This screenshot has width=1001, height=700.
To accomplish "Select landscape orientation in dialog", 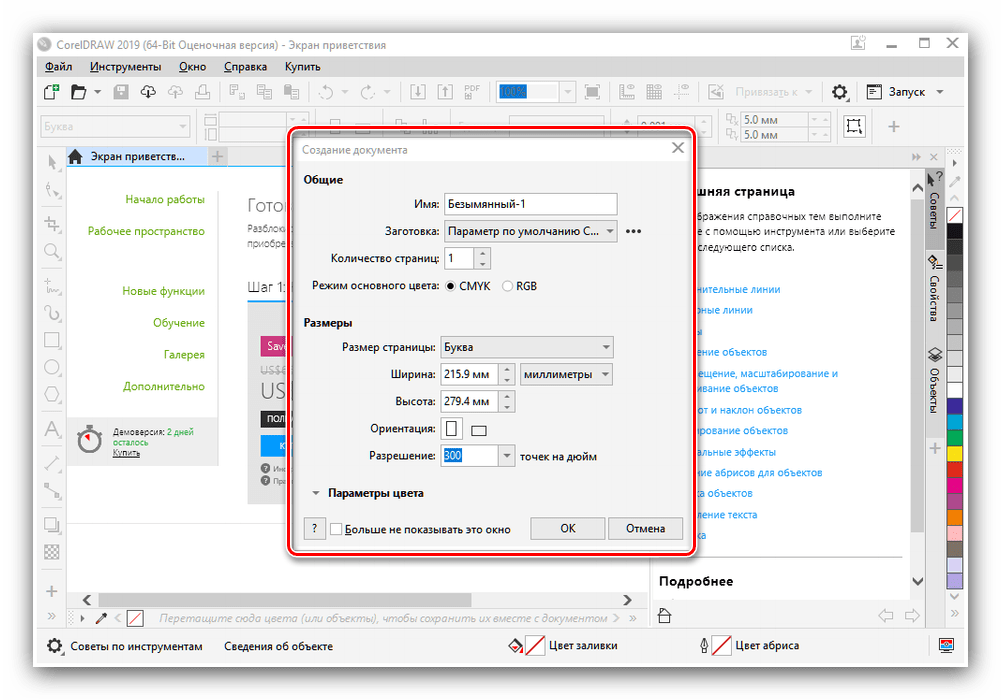I will pos(479,431).
